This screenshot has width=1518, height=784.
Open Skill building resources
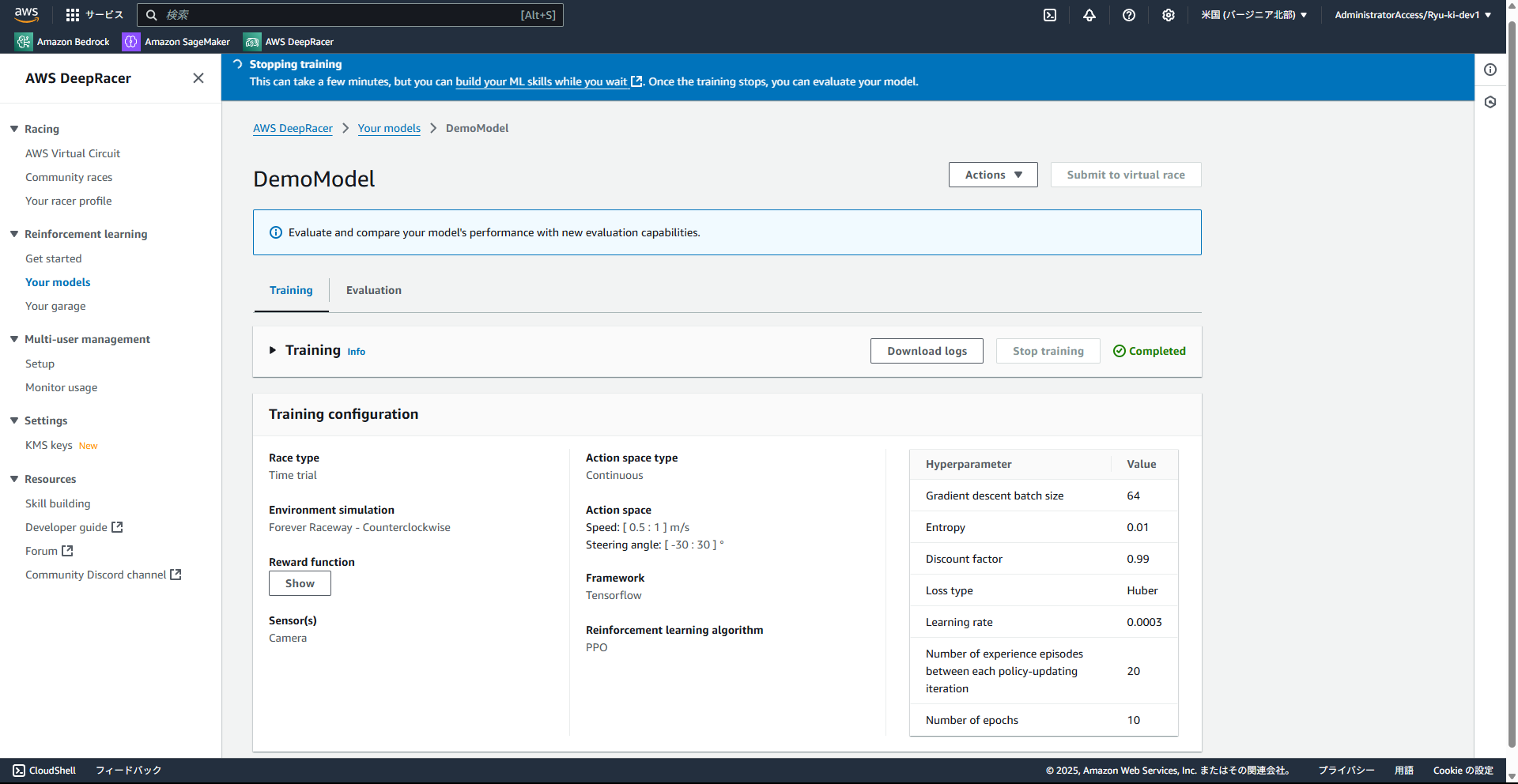click(x=58, y=503)
